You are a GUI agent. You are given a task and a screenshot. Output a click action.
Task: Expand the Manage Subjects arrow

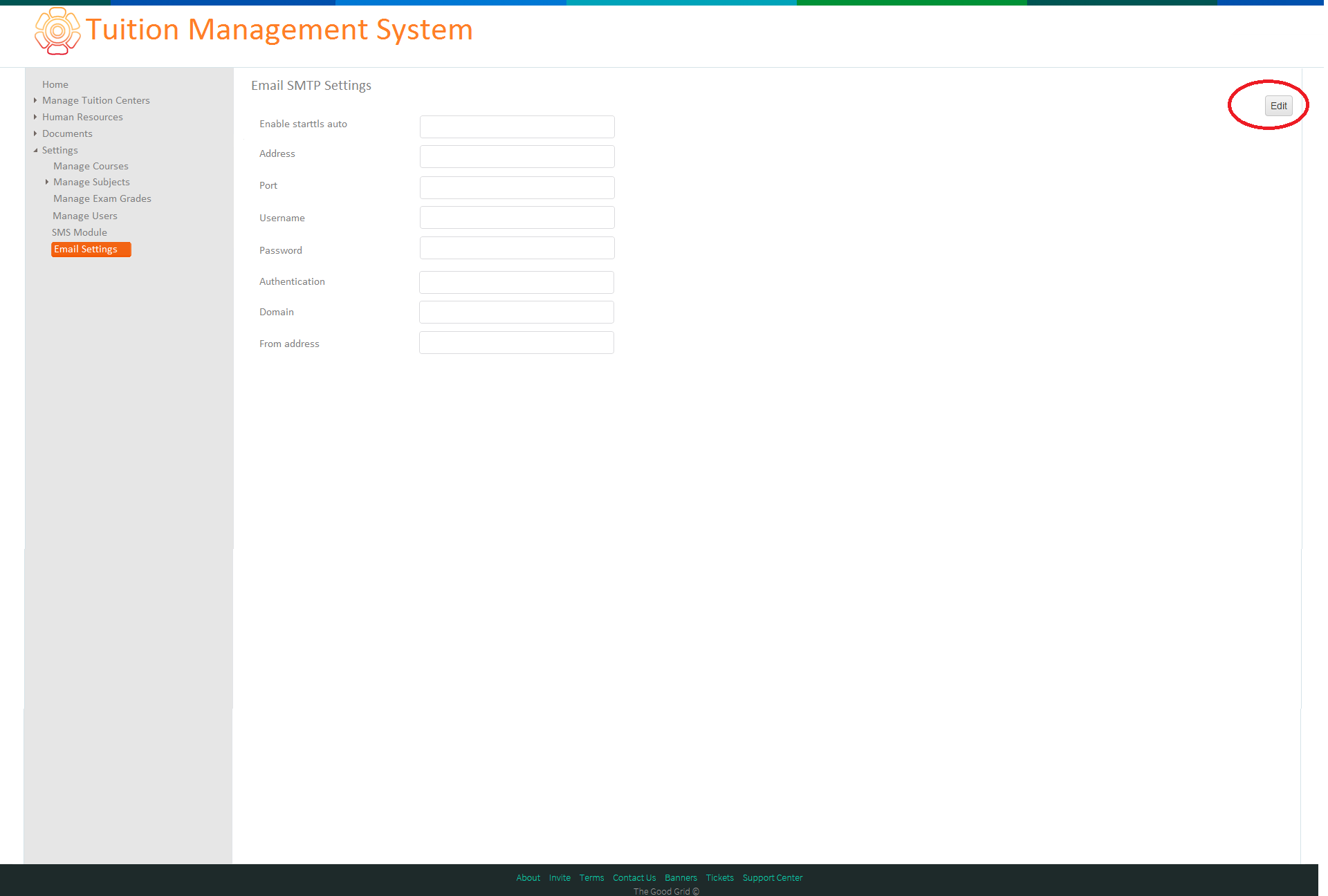(x=46, y=182)
